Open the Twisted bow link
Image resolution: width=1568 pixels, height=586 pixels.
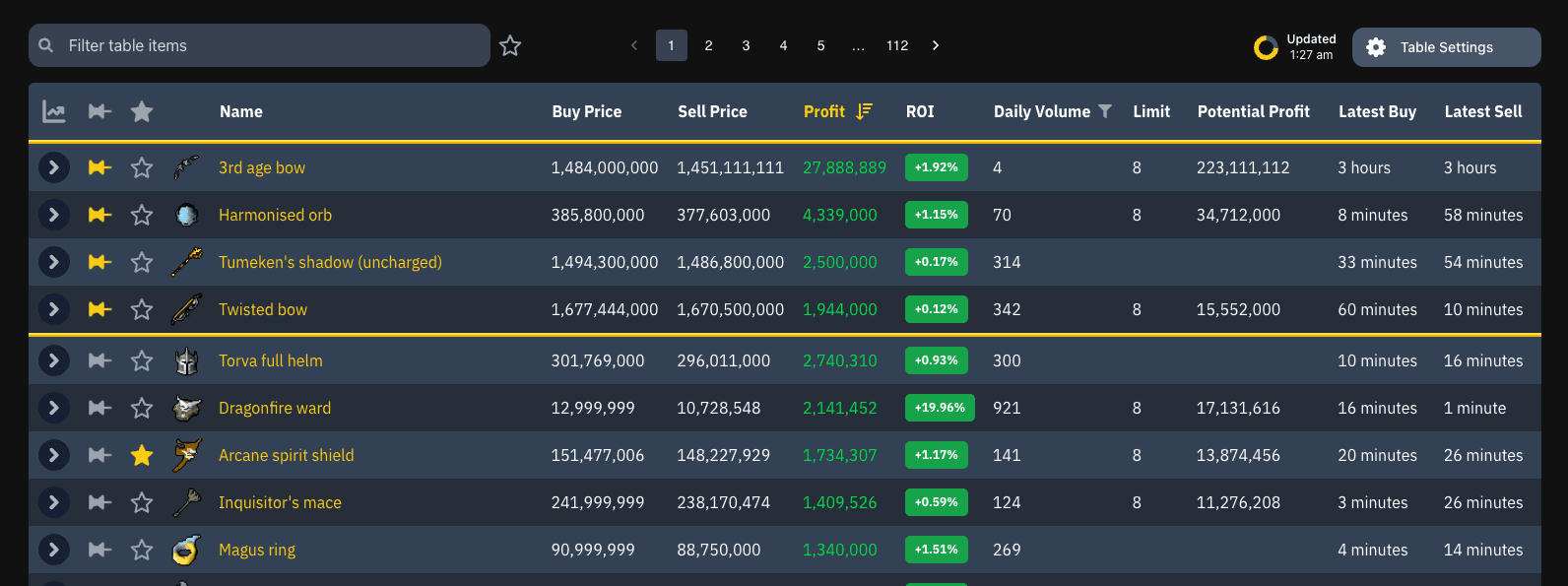point(263,309)
